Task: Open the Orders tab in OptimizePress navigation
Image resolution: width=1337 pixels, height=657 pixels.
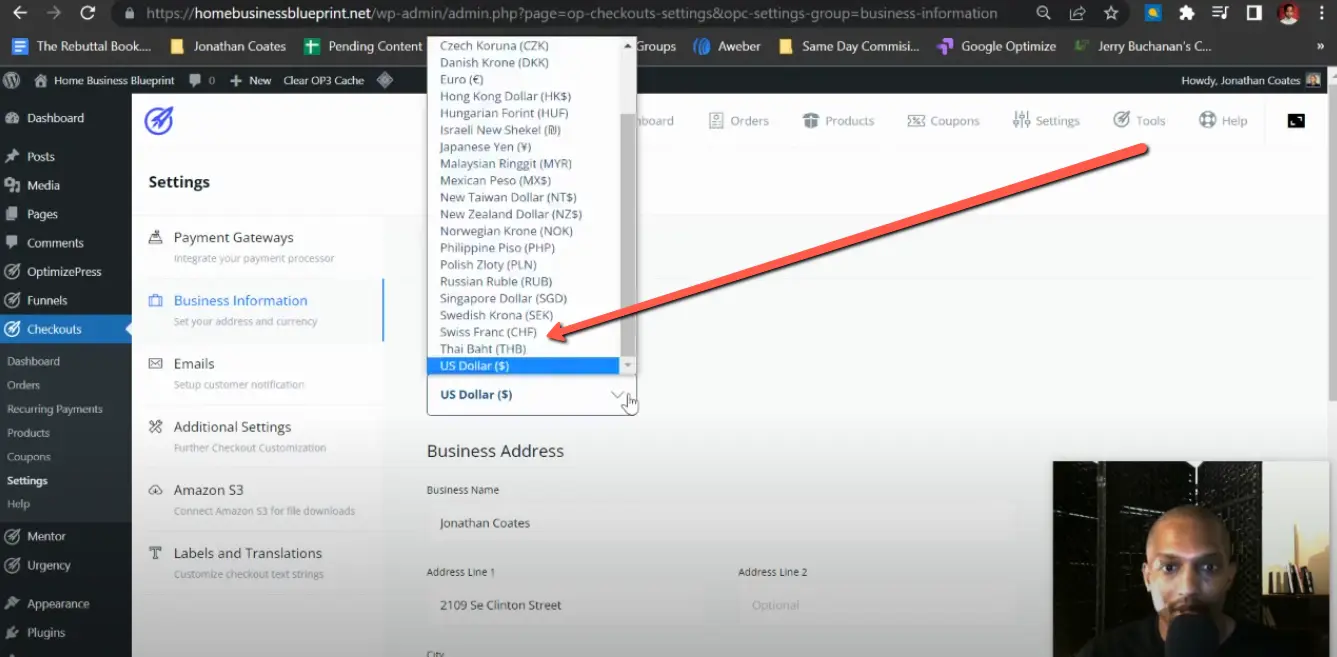Action: tap(739, 120)
